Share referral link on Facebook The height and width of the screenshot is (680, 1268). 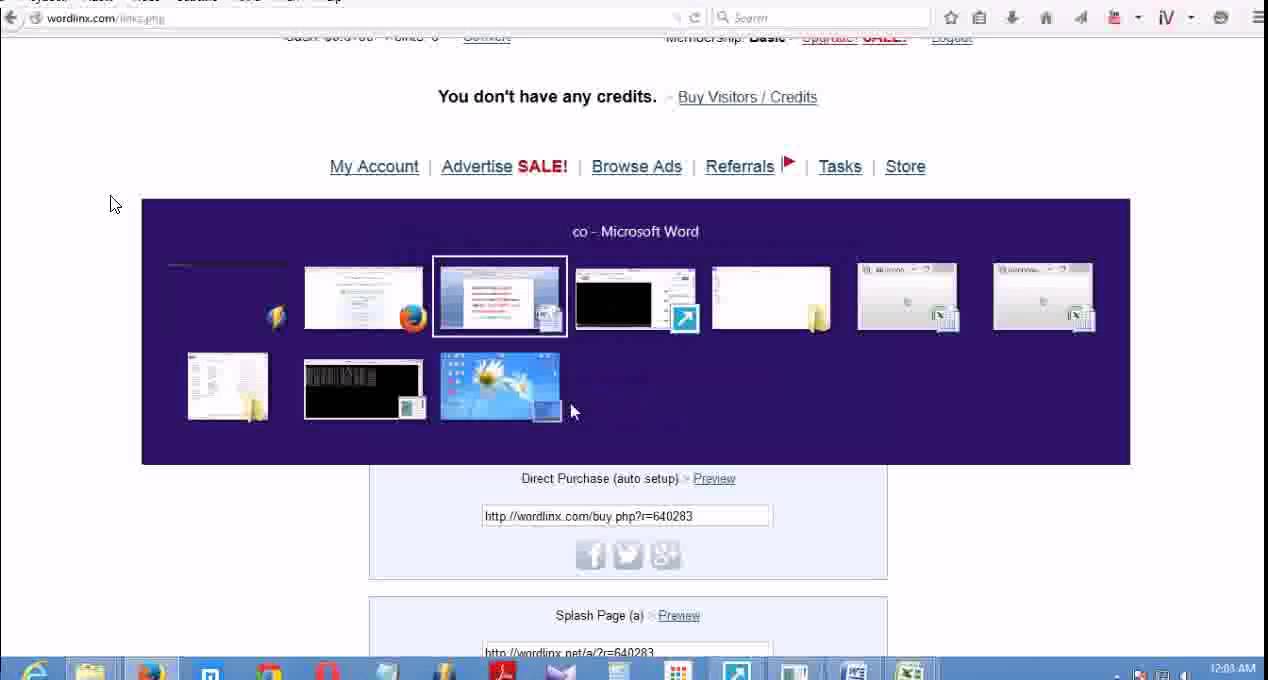[x=591, y=555]
